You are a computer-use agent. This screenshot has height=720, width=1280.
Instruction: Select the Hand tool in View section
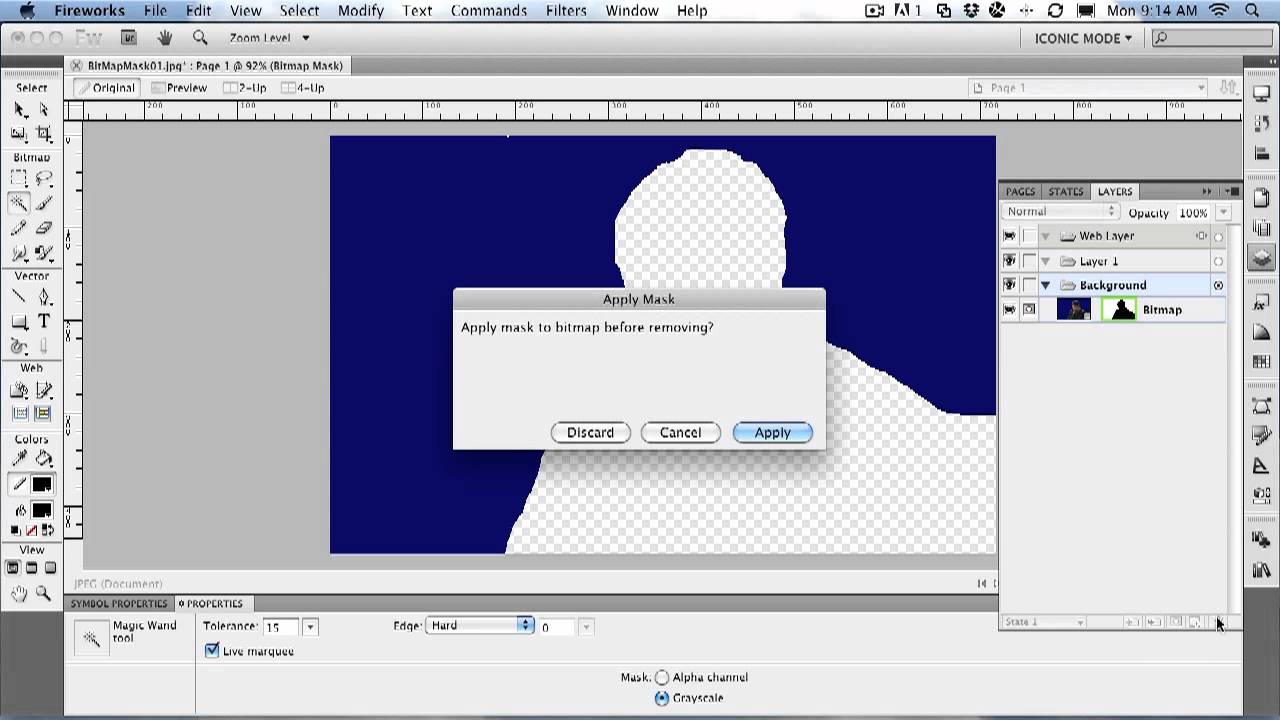tap(19, 593)
